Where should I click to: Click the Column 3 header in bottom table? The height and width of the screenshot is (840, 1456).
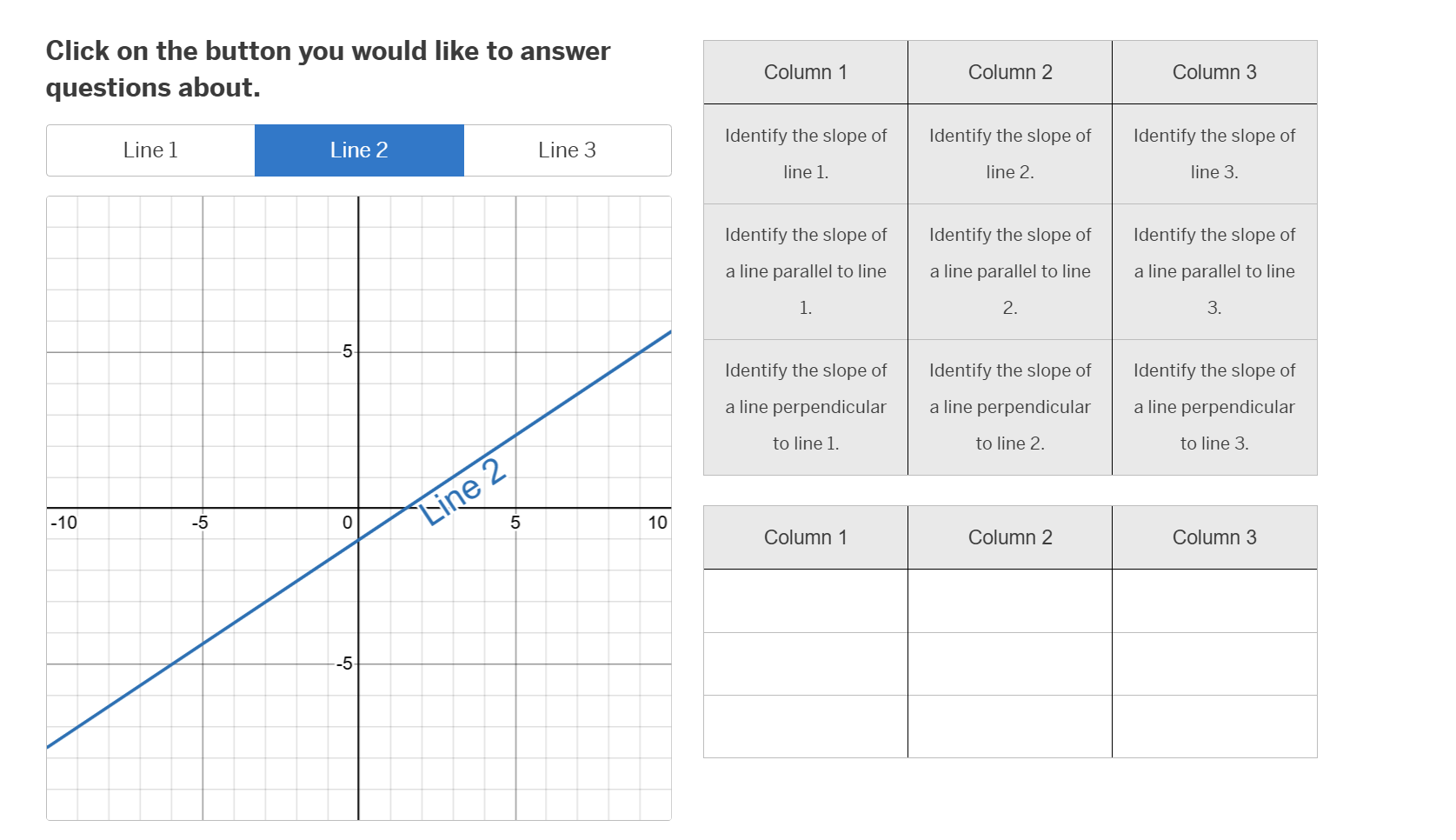click(x=1213, y=537)
